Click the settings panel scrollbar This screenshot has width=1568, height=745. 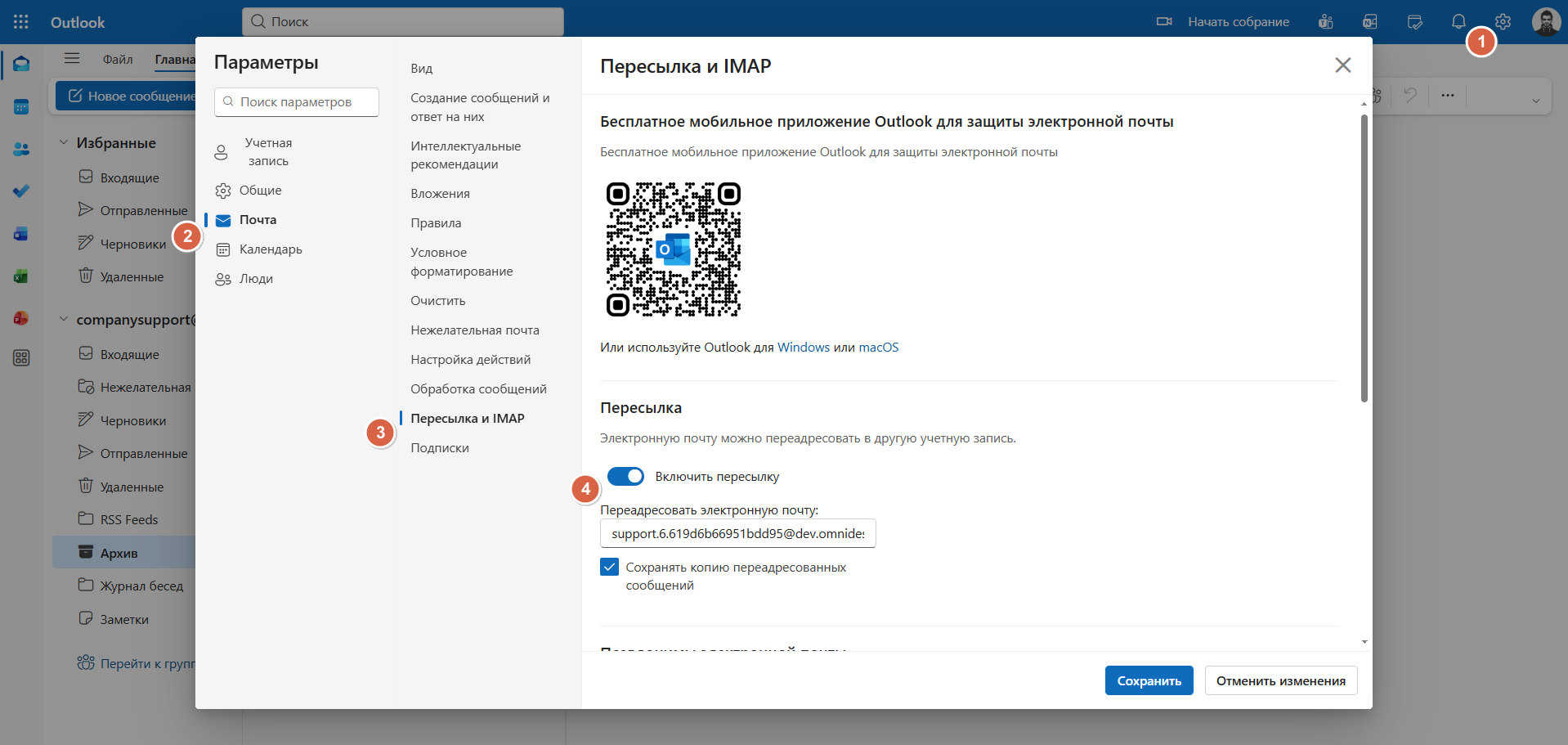pyautogui.click(x=1364, y=258)
